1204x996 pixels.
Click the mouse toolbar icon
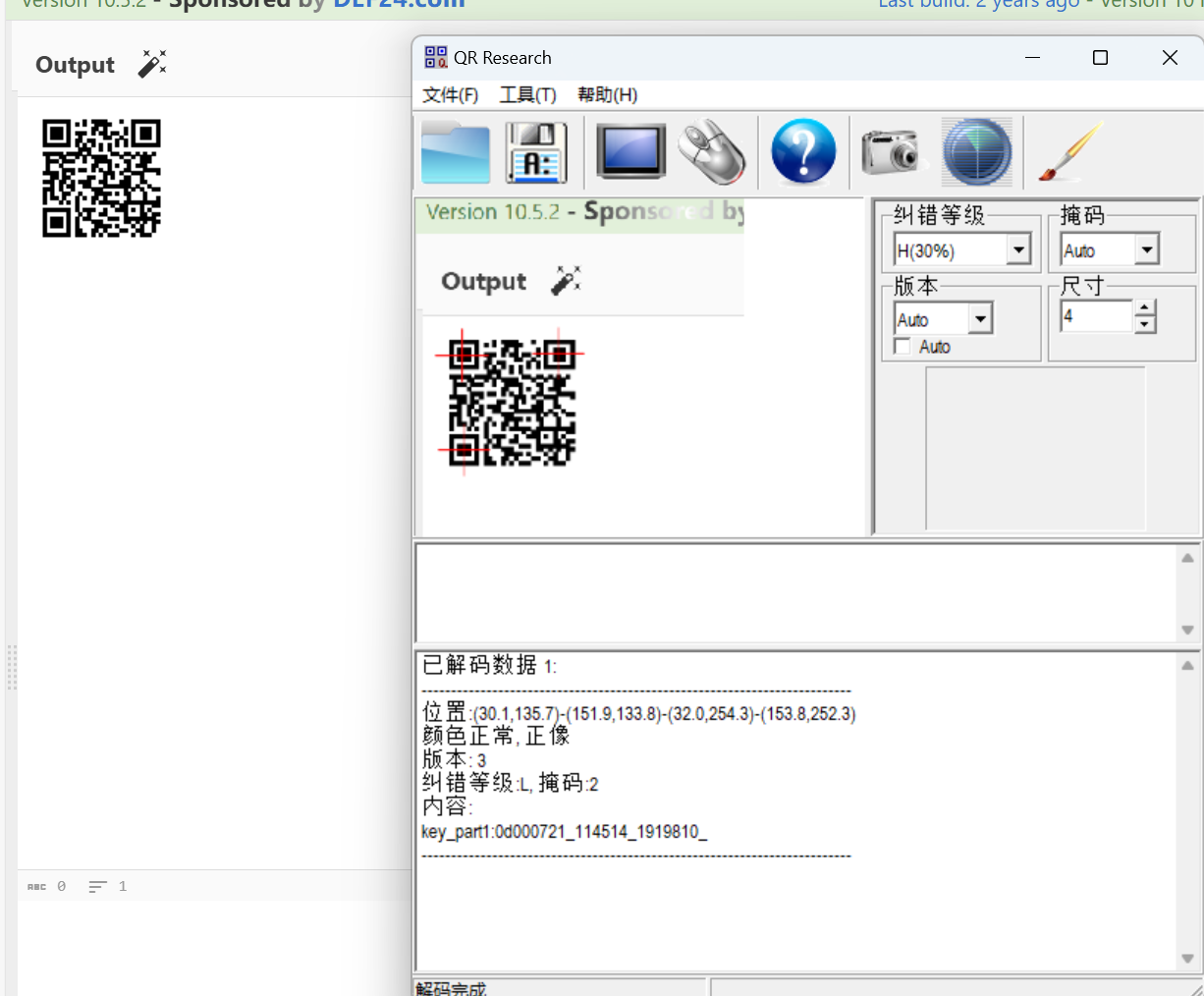[x=713, y=151]
